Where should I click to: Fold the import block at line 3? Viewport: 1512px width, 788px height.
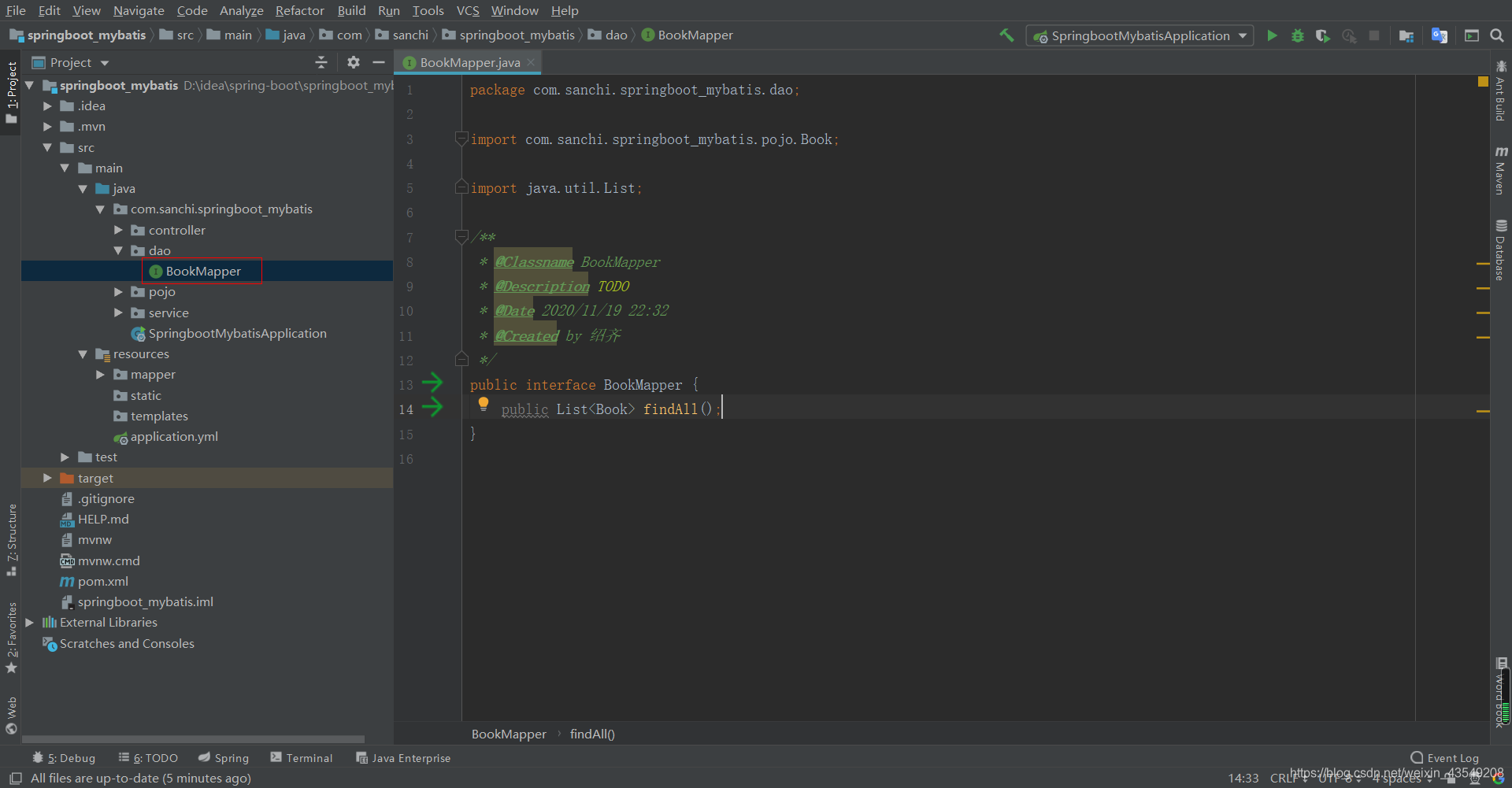tap(462, 139)
